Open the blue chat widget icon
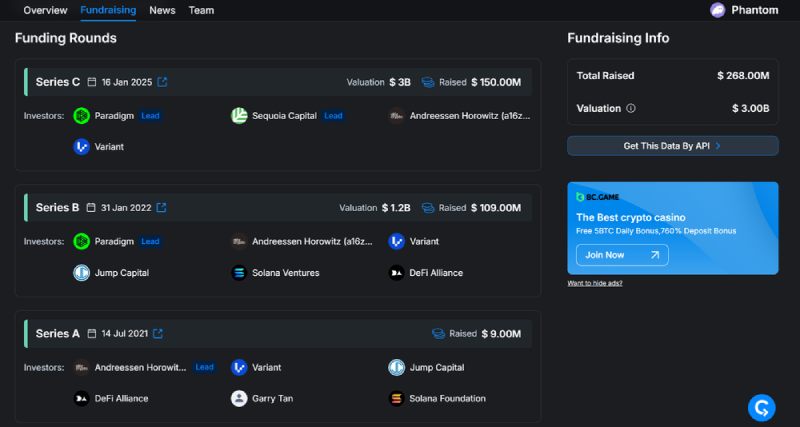Viewport: 800px width, 427px height. (x=761, y=408)
